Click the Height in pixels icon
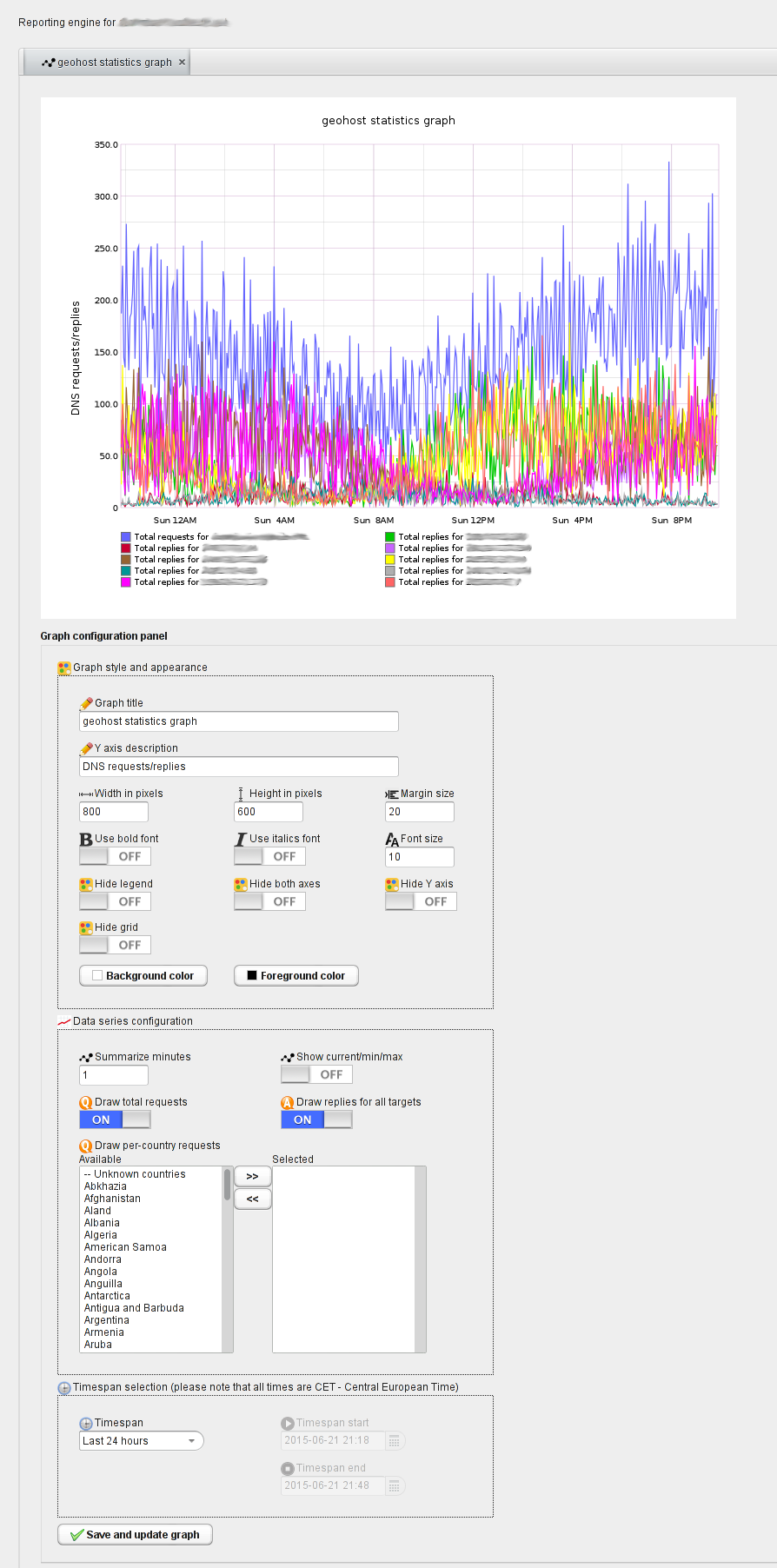777x1568 pixels. coord(241,794)
